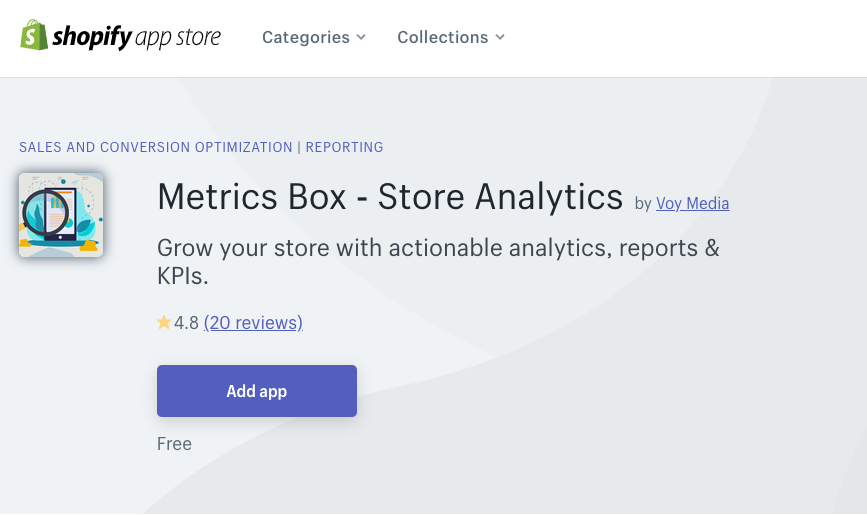Expand the Collections chevron arrow

click(x=500, y=37)
